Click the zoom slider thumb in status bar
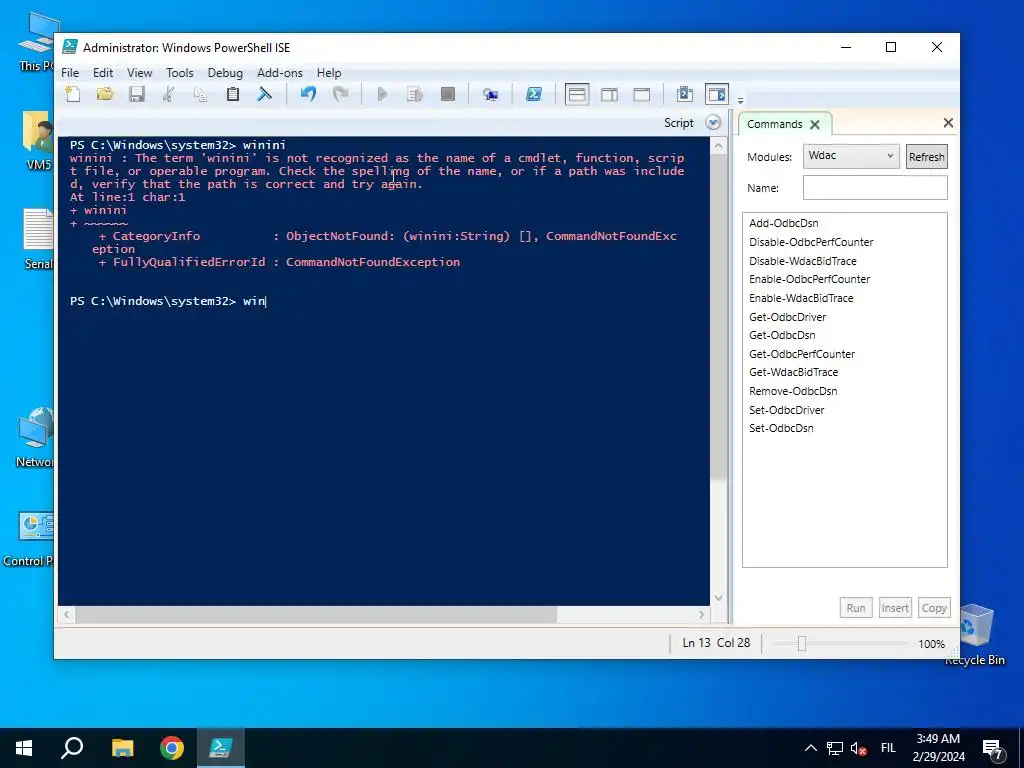The width and height of the screenshot is (1024, 768). tap(802, 644)
